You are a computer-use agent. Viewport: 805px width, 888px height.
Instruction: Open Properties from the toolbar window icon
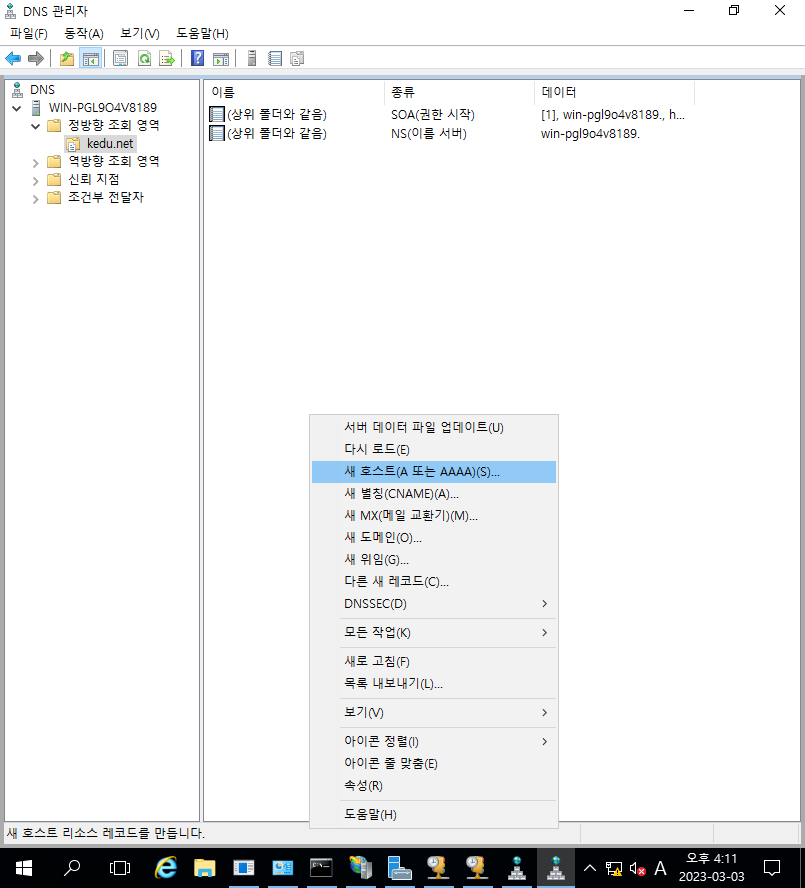pyautogui.click(x=120, y=58)
